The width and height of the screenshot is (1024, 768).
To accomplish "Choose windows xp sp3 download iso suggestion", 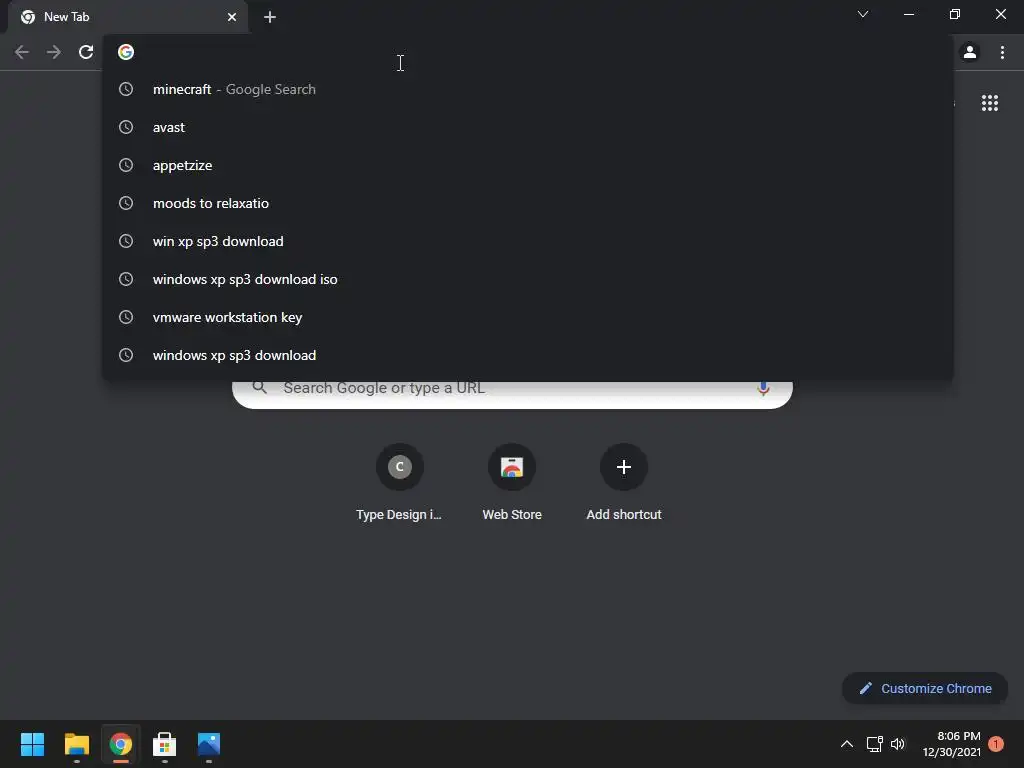I will click(x=528, y=279).
